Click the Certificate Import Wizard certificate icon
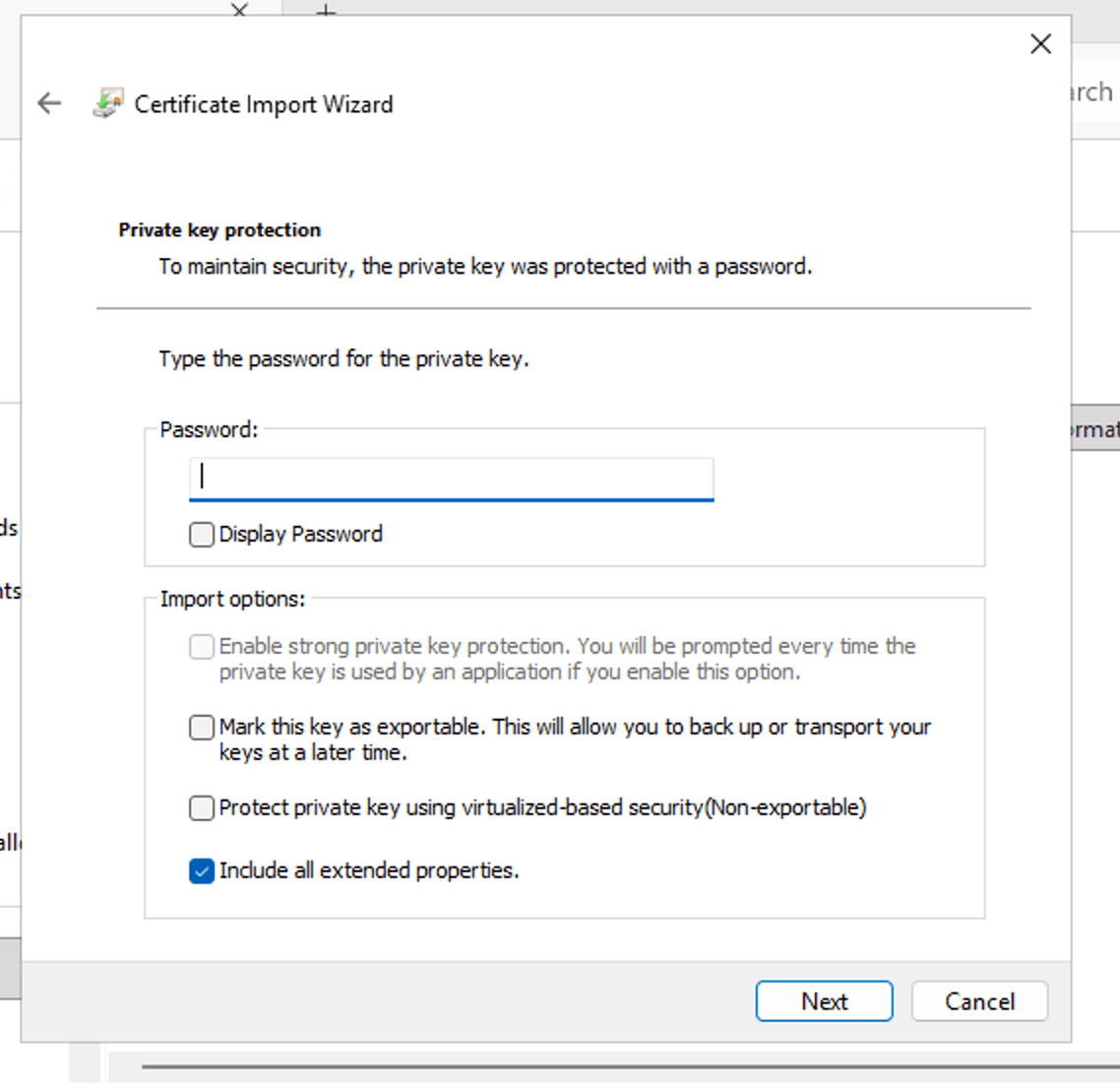This screenshot has width=1120, height=1087. coord(108,103)
